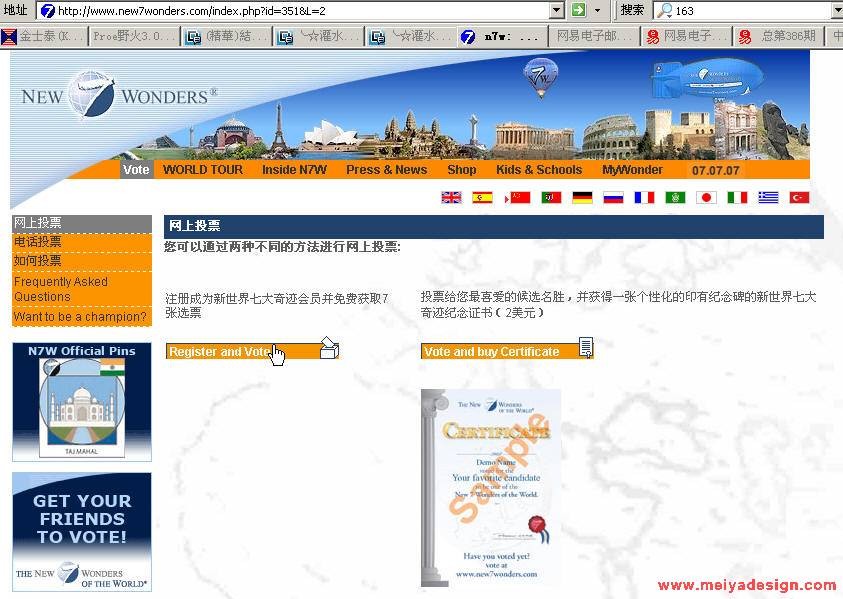The height and width of the screenshot is (599, 843).
Task: Open 网上投票 in the sidebar
Action: point(82,223)
